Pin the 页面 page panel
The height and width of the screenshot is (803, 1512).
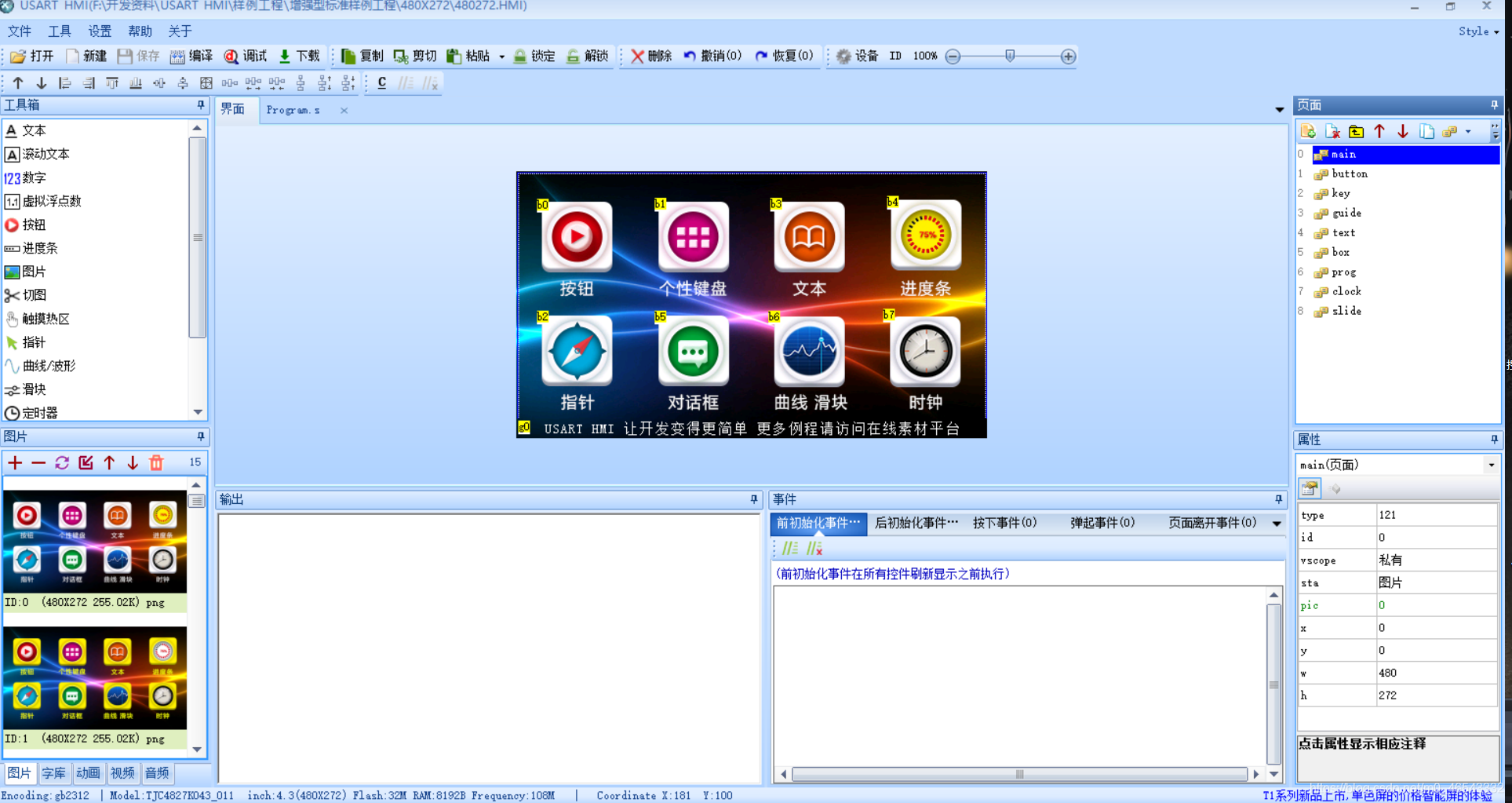tap(1494, 104)
